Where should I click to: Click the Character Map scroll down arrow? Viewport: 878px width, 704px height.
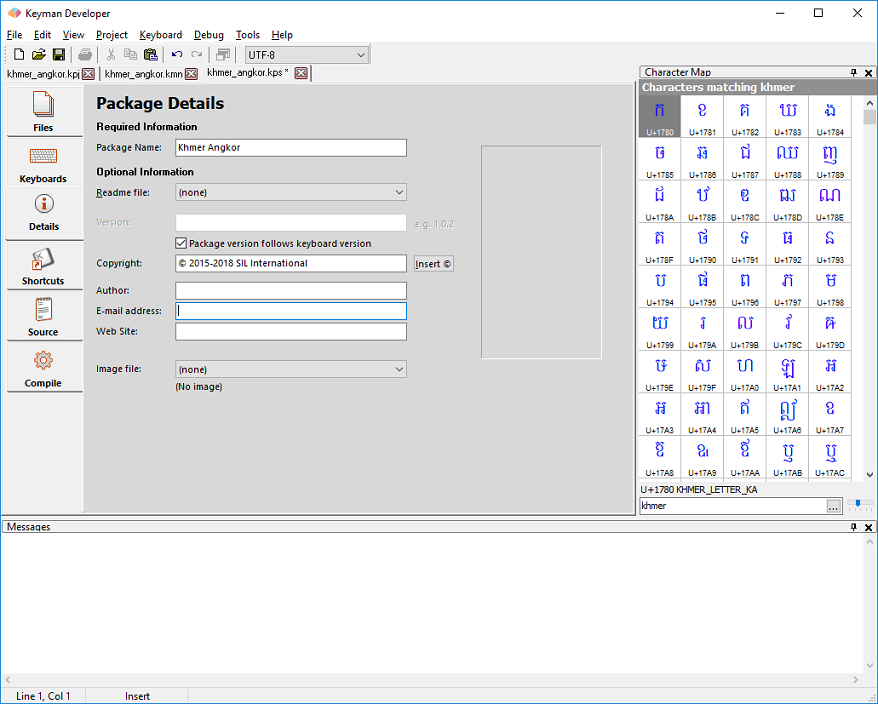(x=870, y=474)
